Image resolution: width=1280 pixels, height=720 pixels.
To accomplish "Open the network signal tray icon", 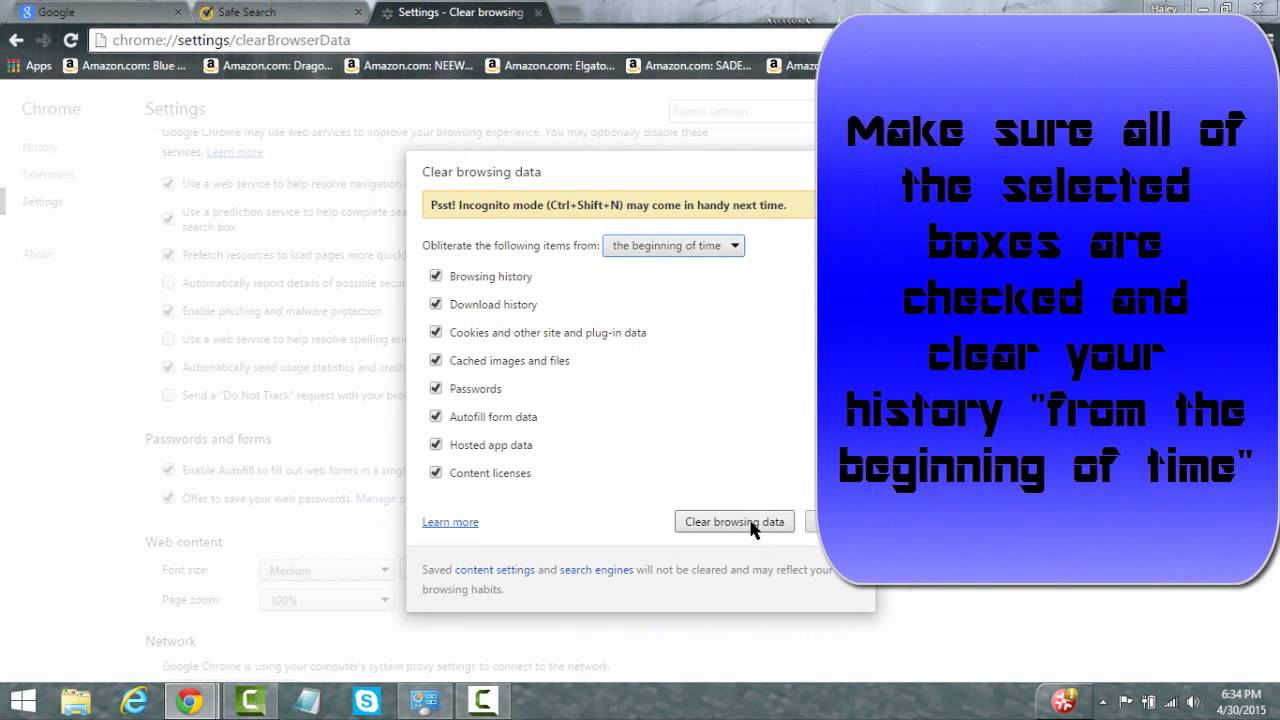I will pyautogui.click(x=1171, y=702).
